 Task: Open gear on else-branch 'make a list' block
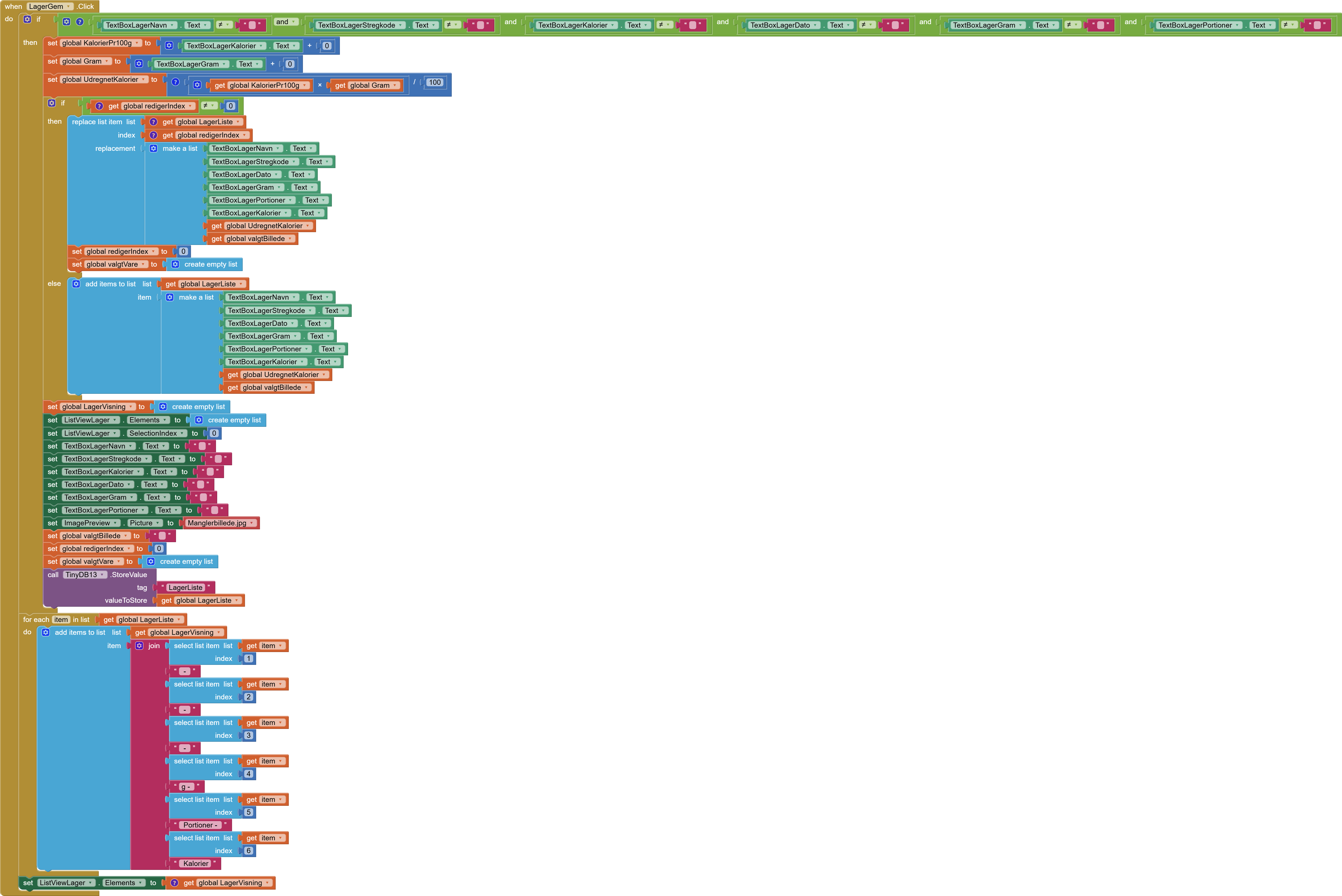pyautogui.click(x=170, y=297)
